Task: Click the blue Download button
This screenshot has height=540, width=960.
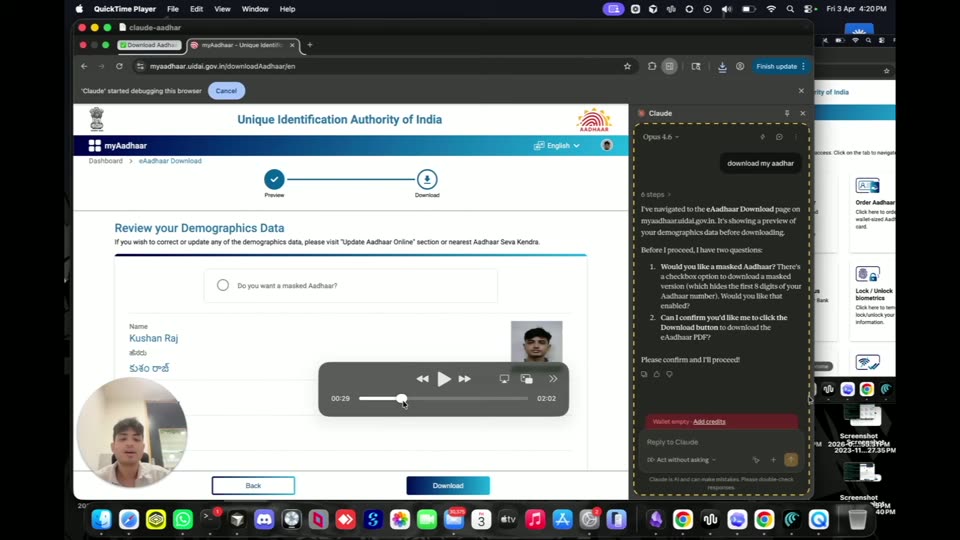Action: pyautogui.click(x=448, y=486)
